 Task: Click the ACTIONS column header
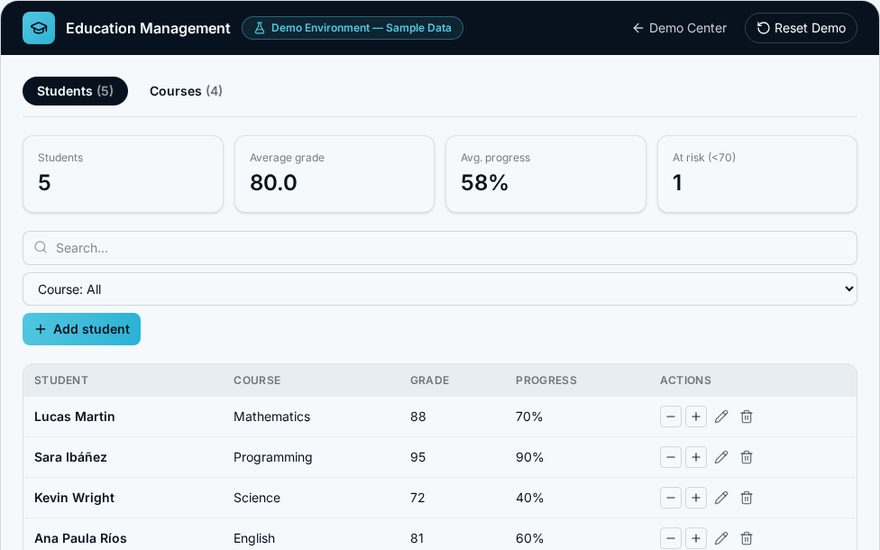pyautogui.click(x=685, y=381)
